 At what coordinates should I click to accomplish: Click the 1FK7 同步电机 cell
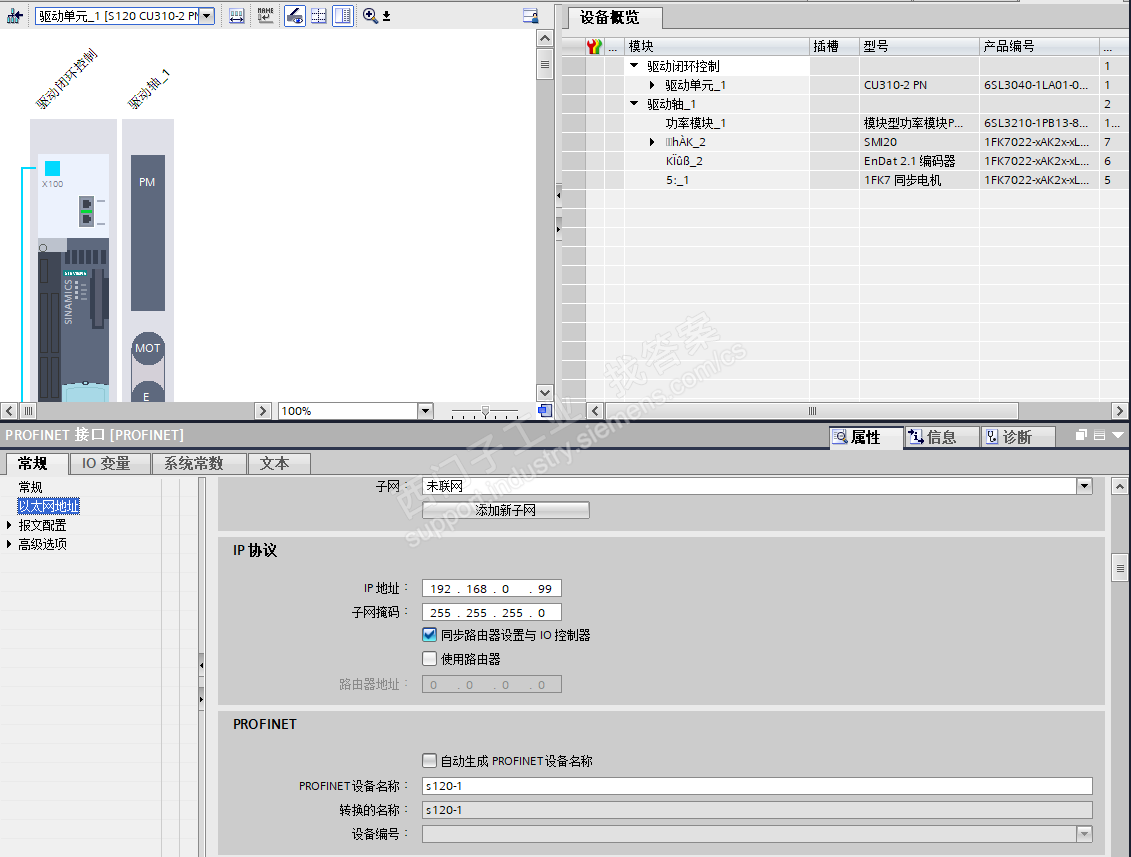[919, 180]
